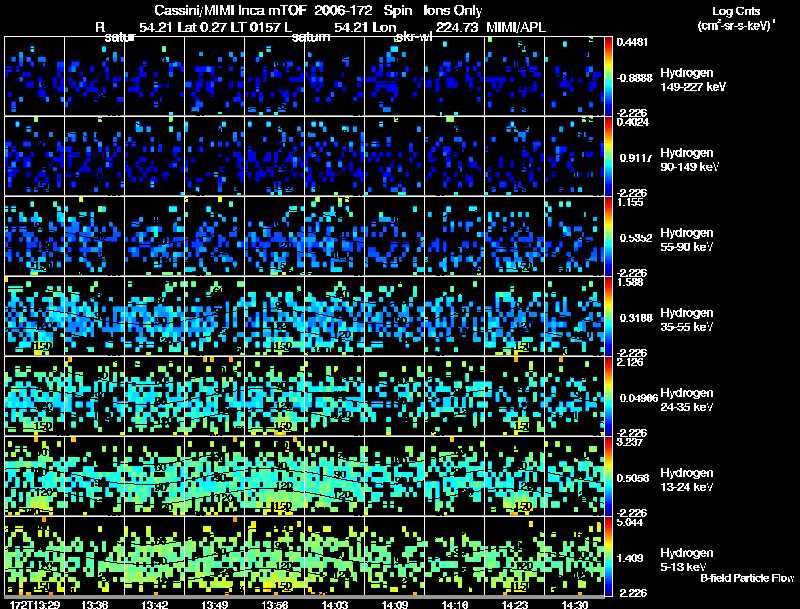This screenshot has width=800, height=609.
Task: Select the 'Hydrogen 149-227 keV' row label
Action: 692,80
